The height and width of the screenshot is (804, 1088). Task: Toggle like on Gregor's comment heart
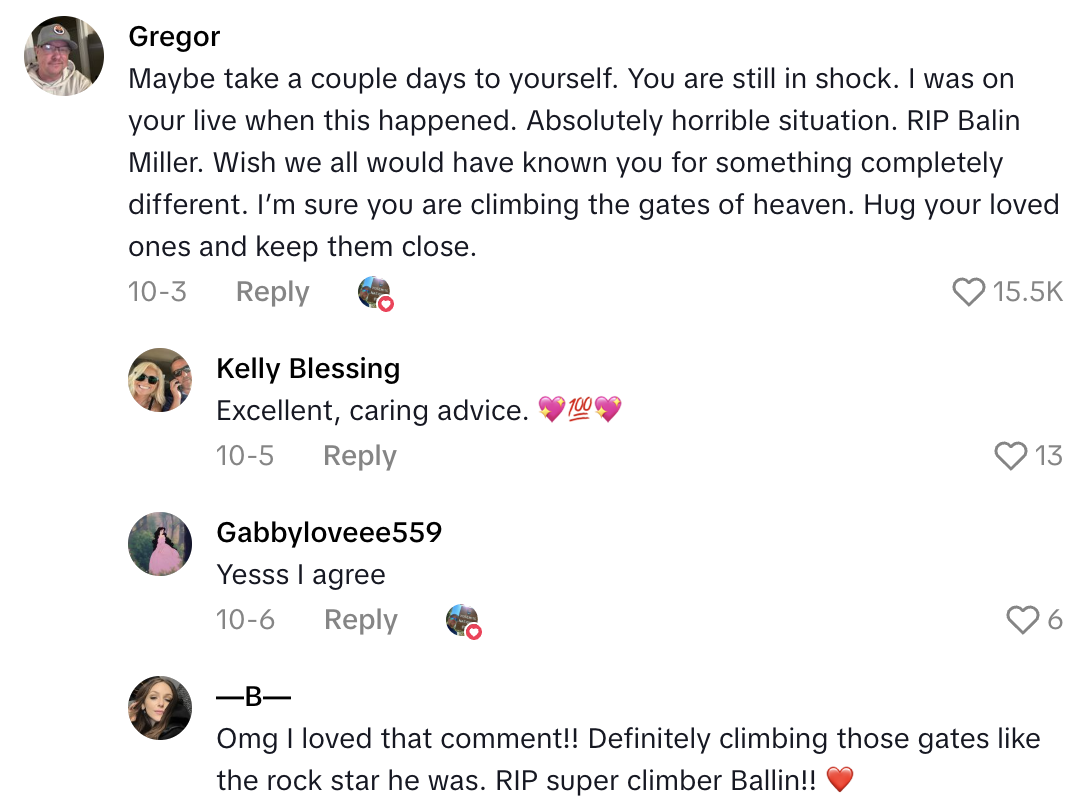pyautogui.click(x=967, y=291)
